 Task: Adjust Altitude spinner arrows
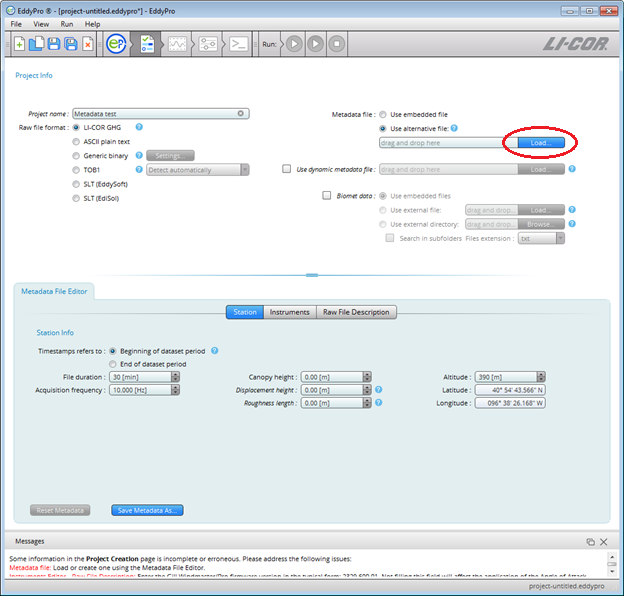[541, 377]
